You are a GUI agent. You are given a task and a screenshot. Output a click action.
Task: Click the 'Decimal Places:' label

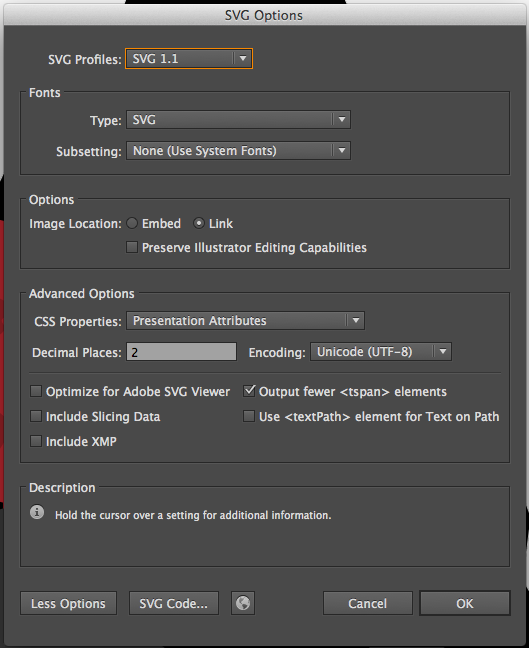(x=77, y=353)
